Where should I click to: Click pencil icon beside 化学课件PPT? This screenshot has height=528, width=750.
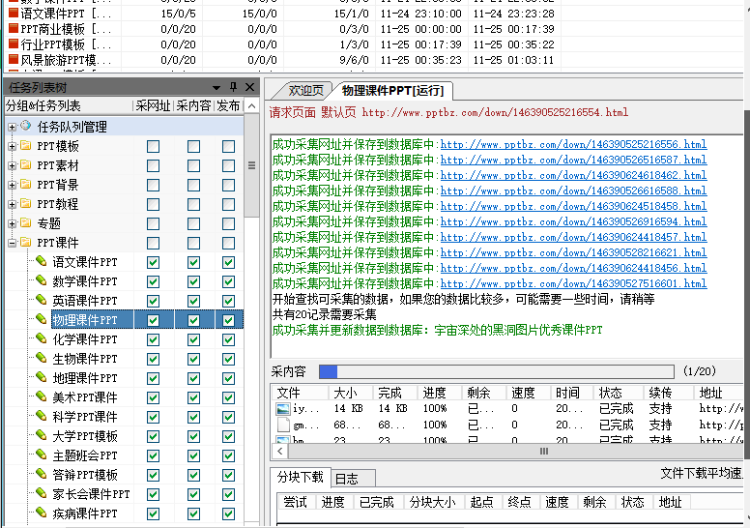pos(41,340)
